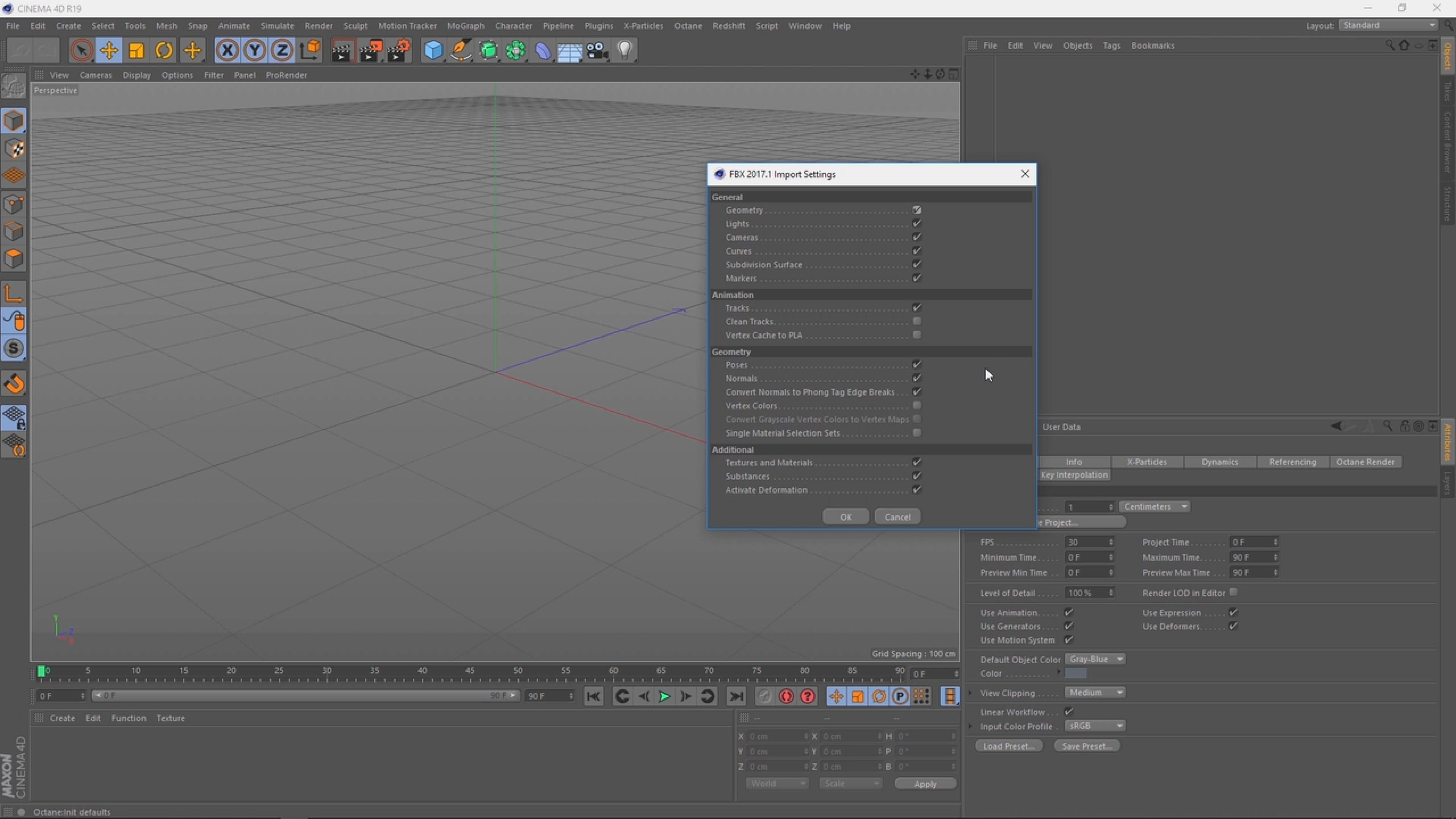Activate the Move tool in top toolbar
Viewport: 1456px width, 819px height.
click(108, 51)
